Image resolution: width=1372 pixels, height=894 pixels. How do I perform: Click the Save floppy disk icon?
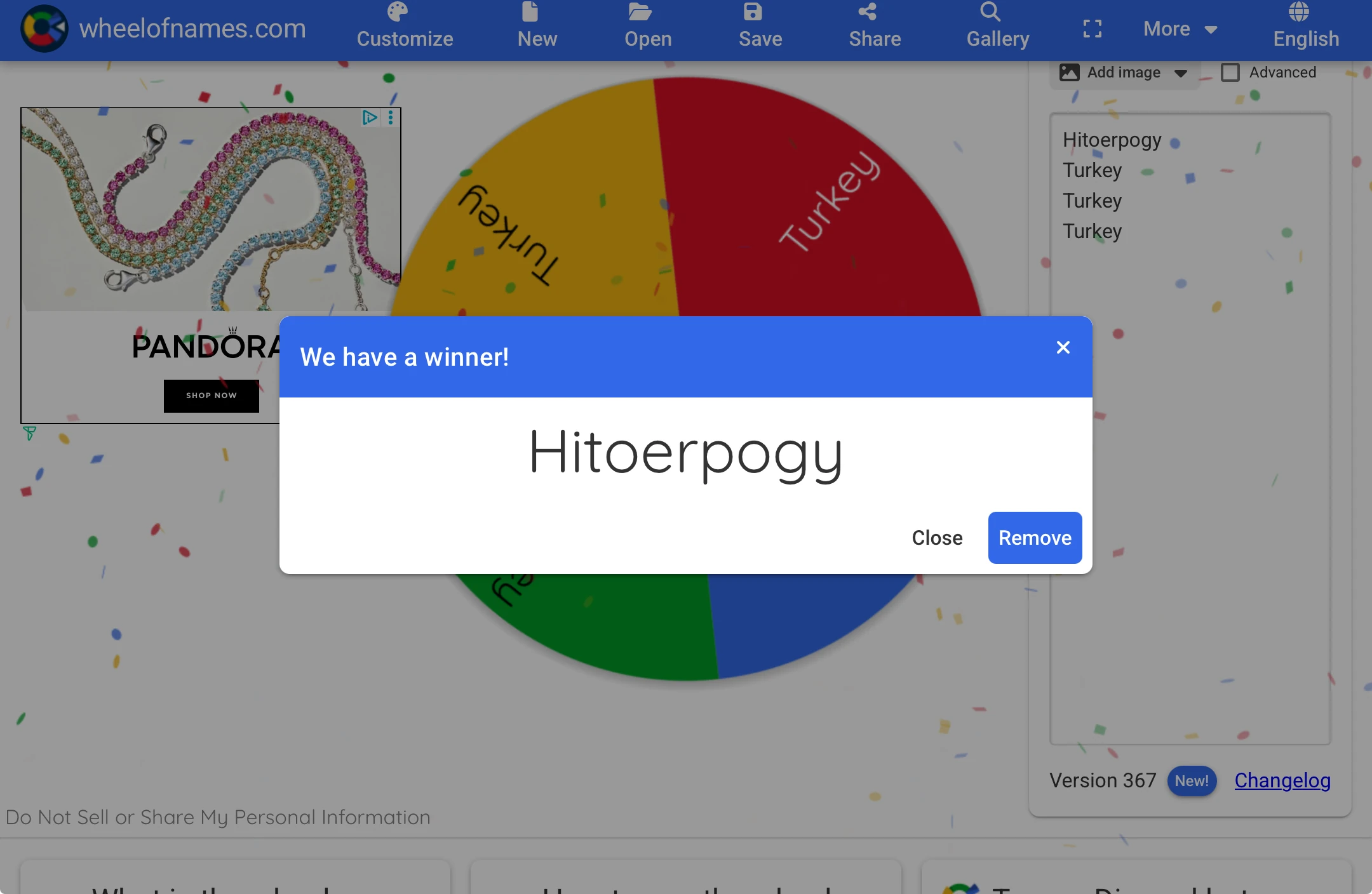pyautogui.click(x=753, y=11)
